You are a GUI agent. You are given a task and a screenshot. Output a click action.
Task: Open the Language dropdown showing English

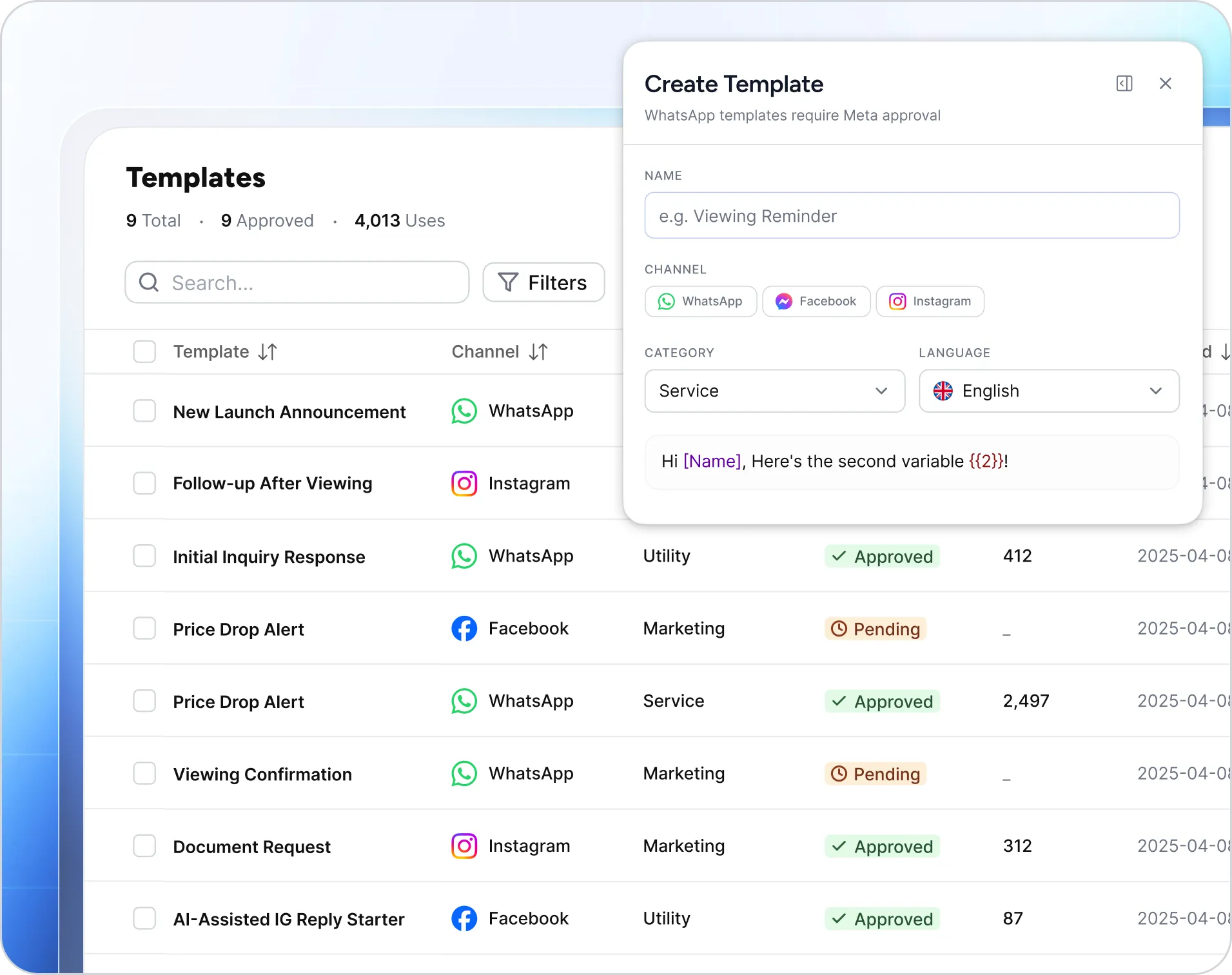[1049, 391]
